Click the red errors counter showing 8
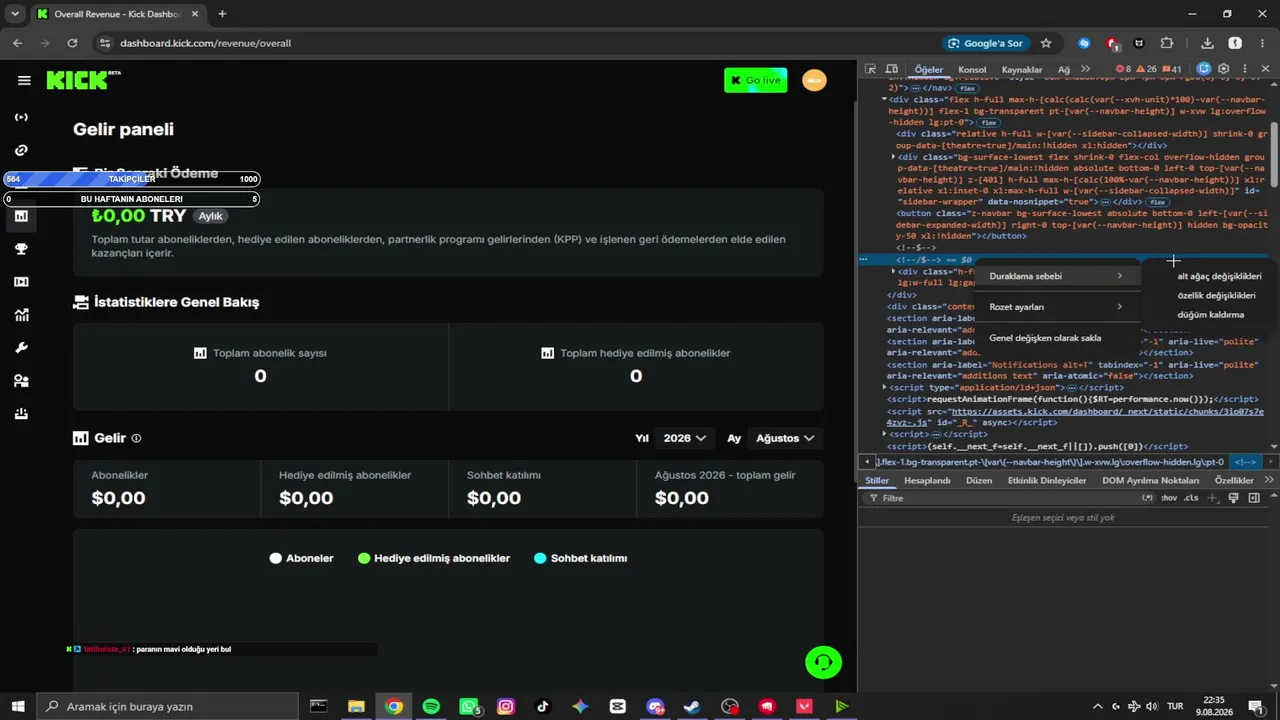 point(1123,69)
